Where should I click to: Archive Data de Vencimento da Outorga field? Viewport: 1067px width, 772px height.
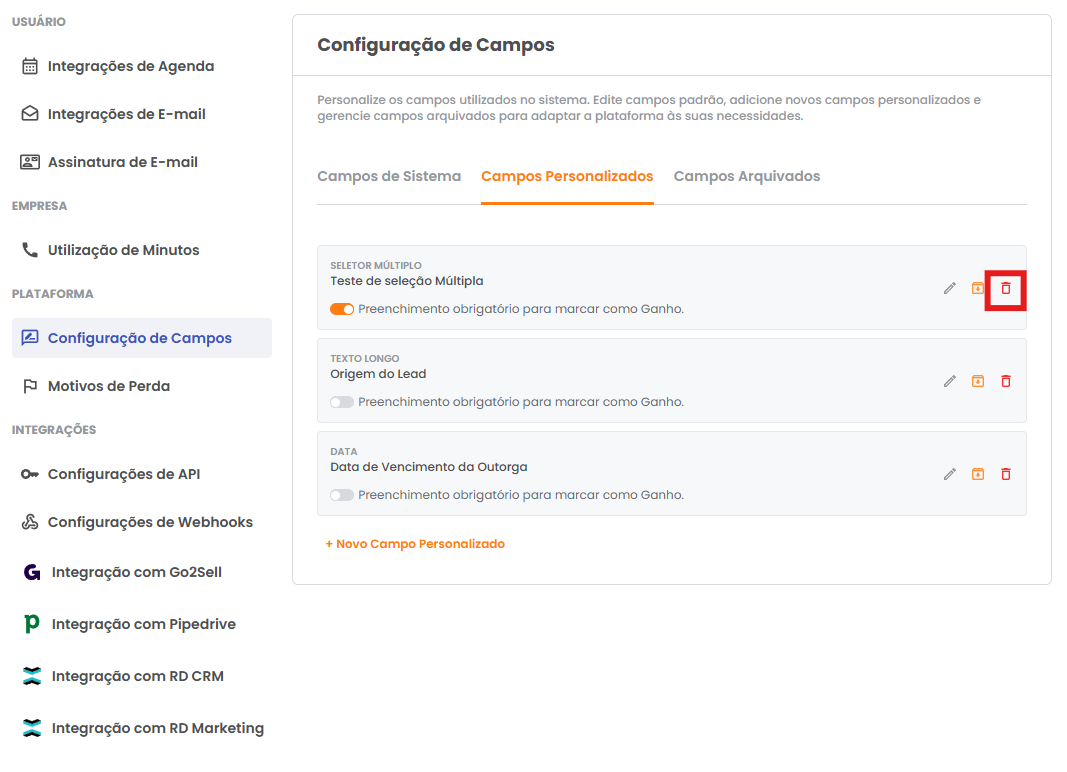pyautogui.click(x=978, y=474)
